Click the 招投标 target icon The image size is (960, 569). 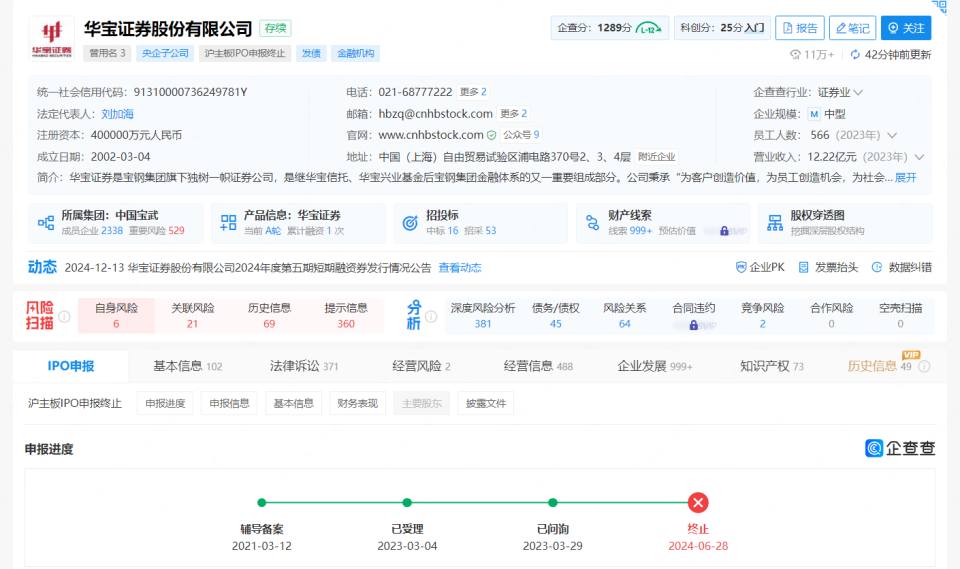pos(410,223)
